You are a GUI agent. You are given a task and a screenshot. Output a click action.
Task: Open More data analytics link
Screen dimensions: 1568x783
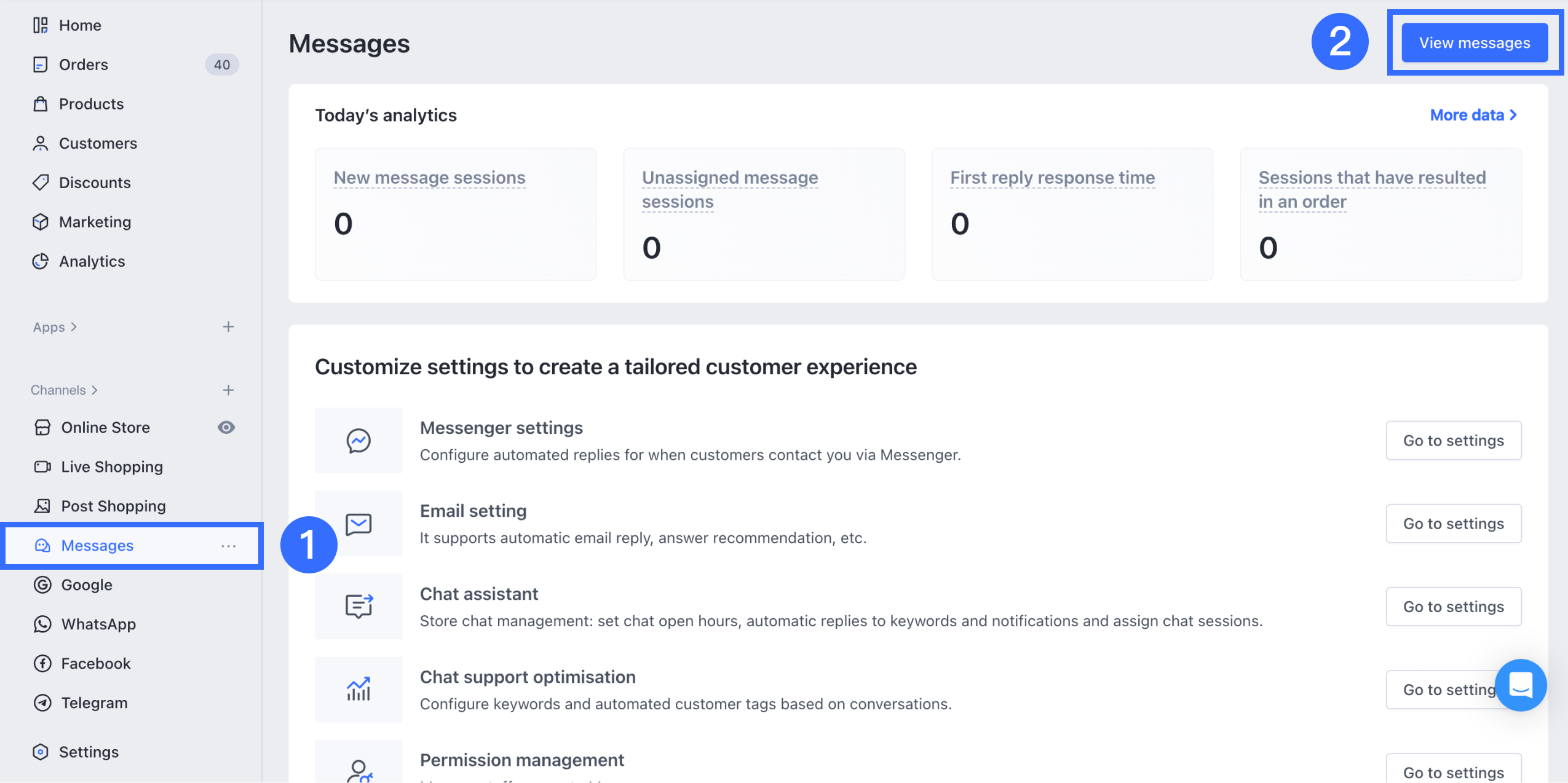point(1473,115)
